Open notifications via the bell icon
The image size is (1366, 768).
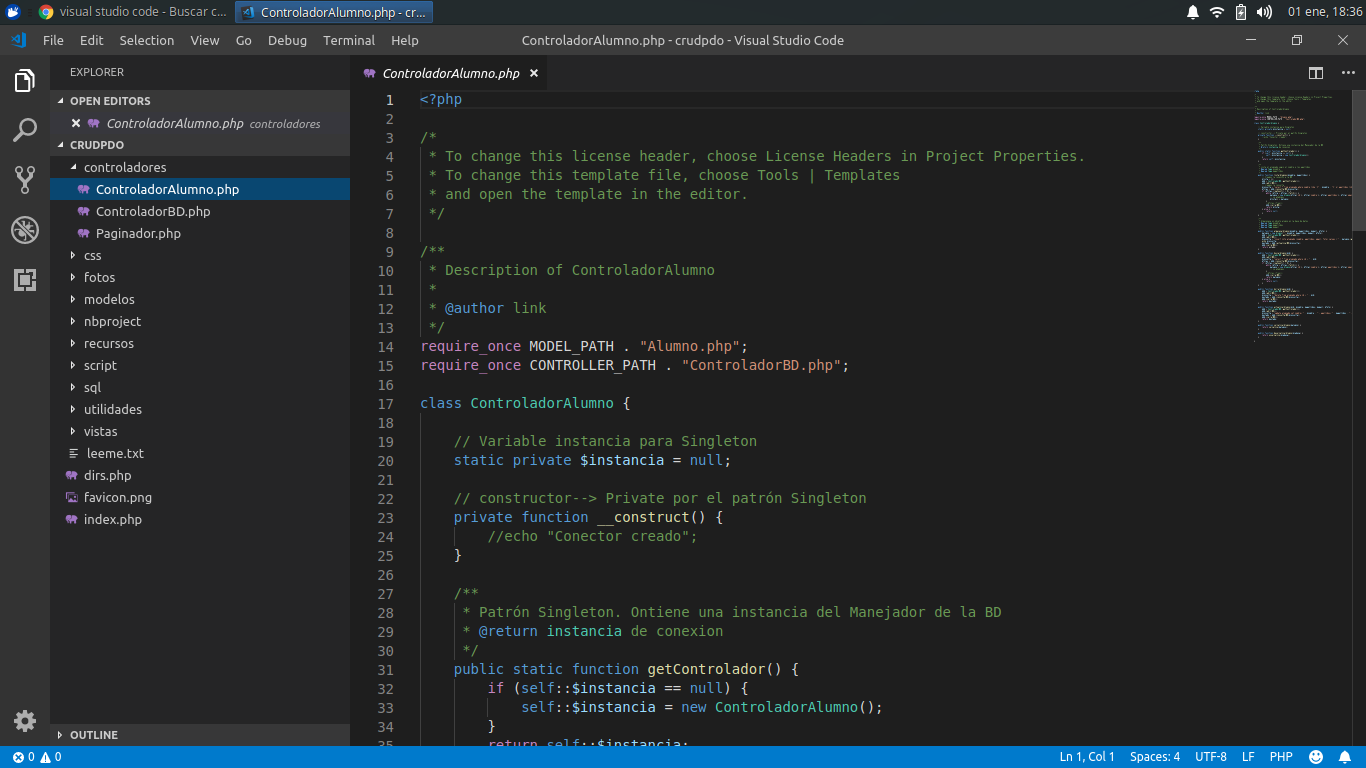pyautogui.click(x=1345, y=757)
